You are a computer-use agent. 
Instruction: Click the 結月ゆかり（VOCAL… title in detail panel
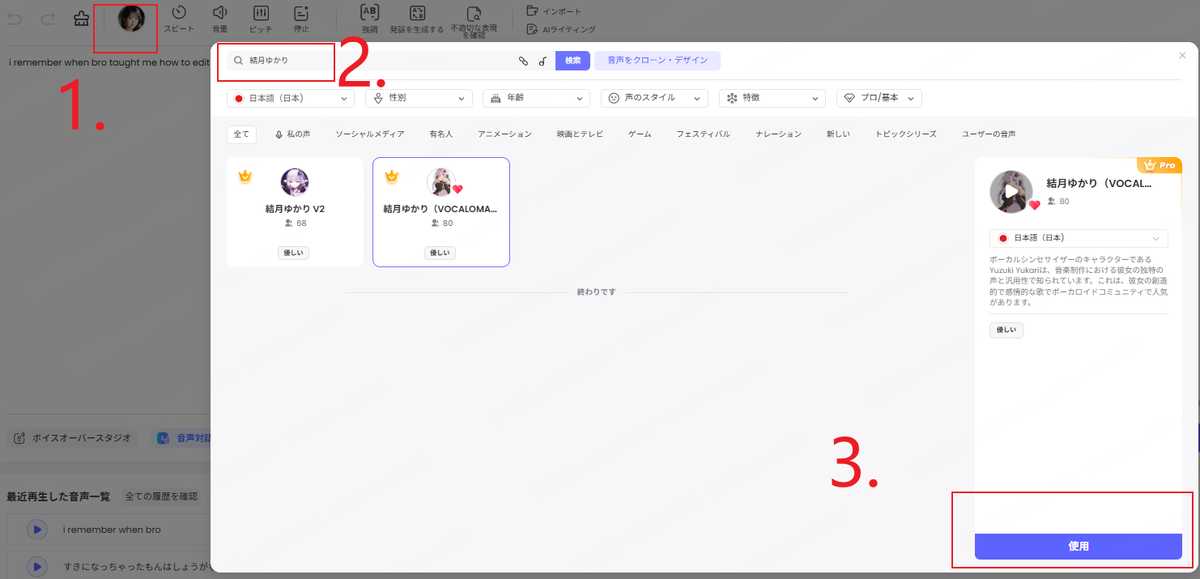click(1099, 184)
